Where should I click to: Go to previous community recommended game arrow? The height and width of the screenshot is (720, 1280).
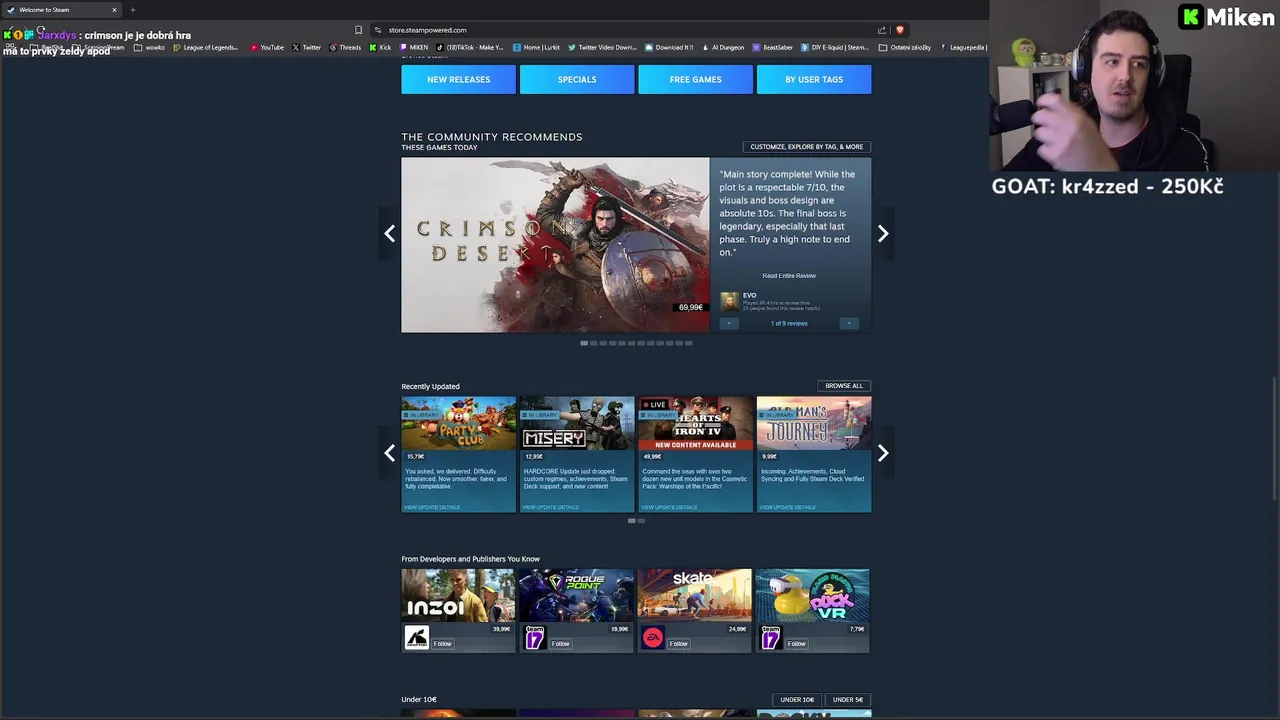[x=390, y=233]
